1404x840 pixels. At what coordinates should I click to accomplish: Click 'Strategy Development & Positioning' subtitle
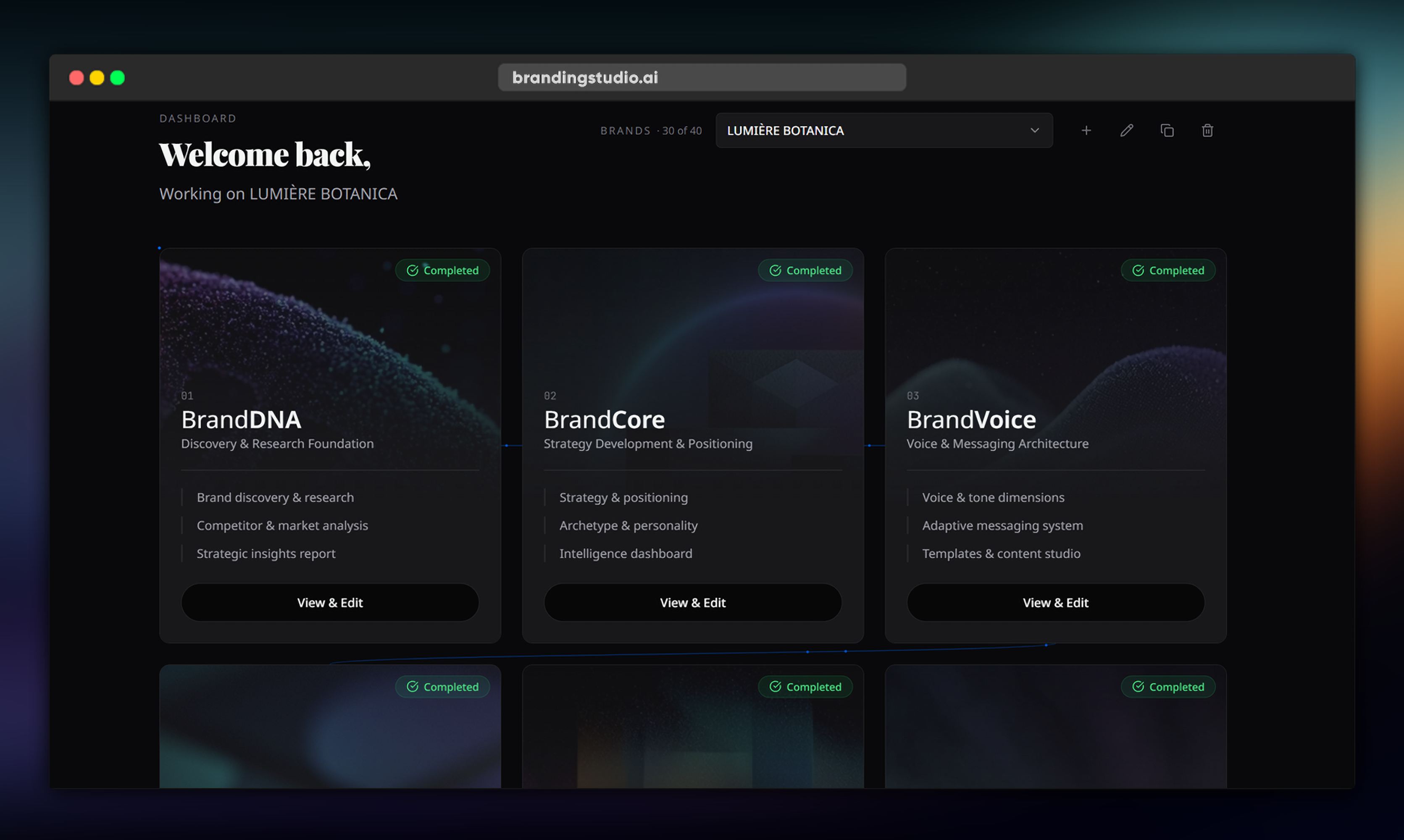(648, 443)
